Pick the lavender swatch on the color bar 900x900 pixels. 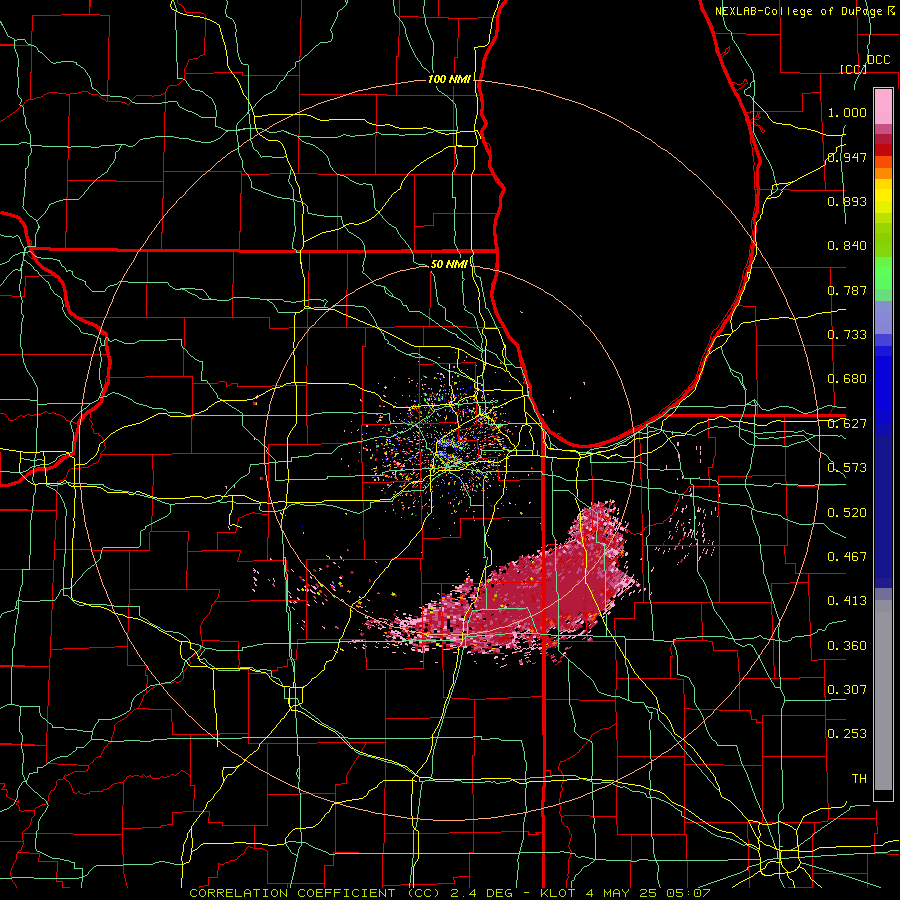(x=883, y=317)
